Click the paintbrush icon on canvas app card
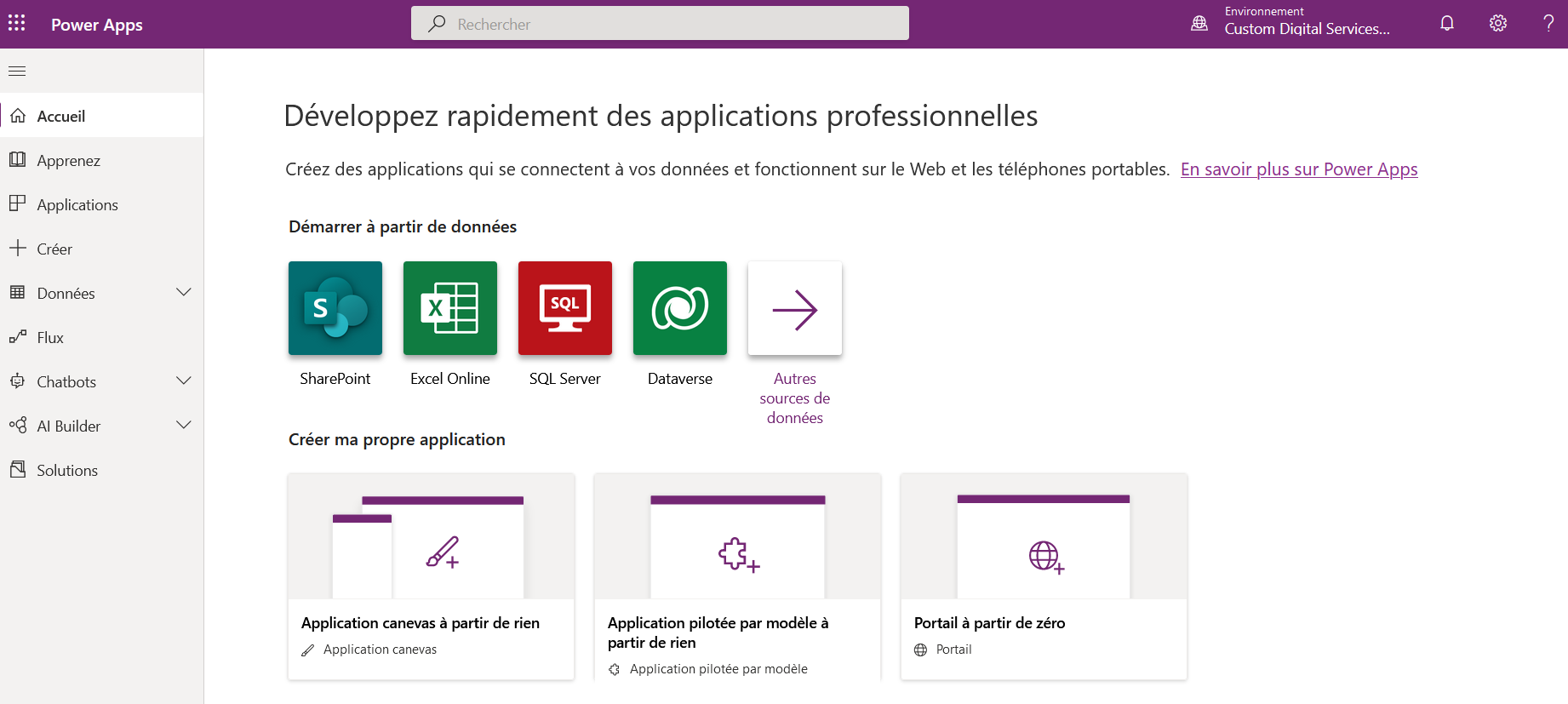1568x704 pixels. tap(443, 552)
